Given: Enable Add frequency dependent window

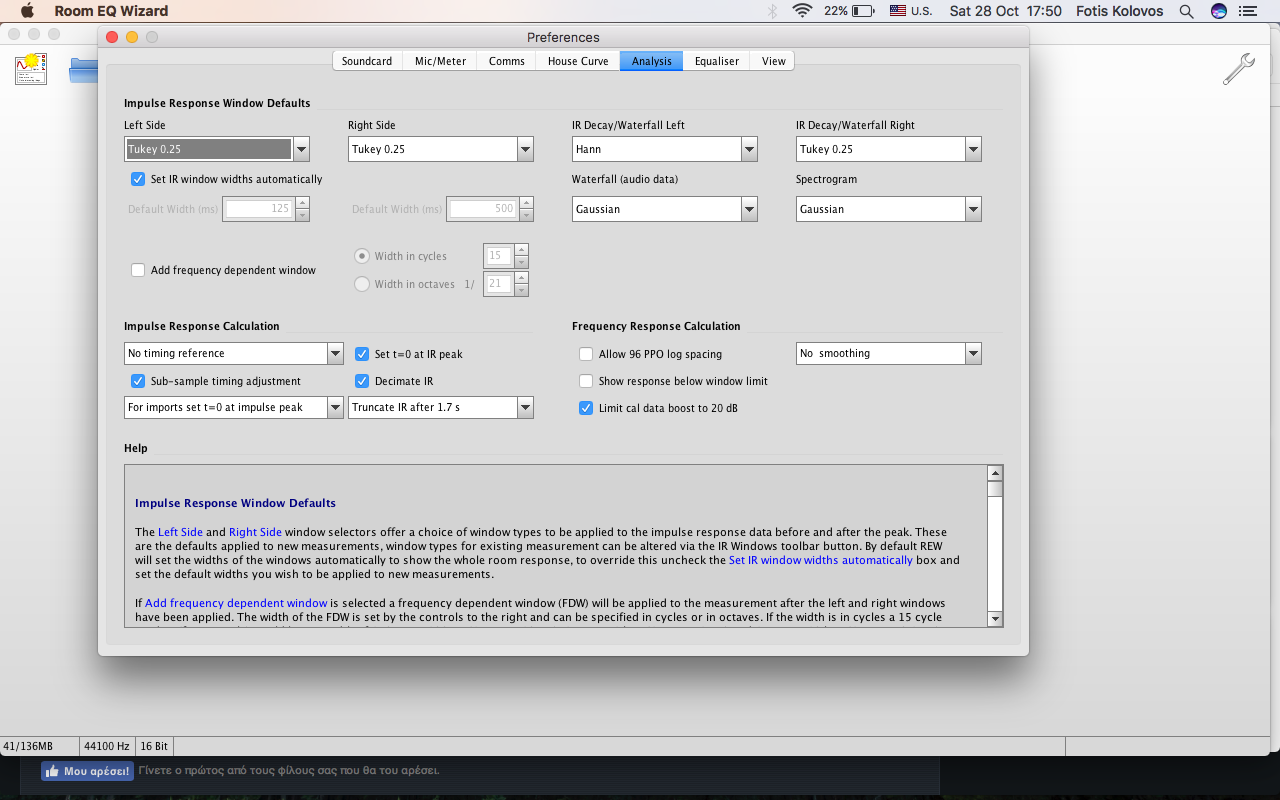Looking at the screenshot, I should coord(138,270).
